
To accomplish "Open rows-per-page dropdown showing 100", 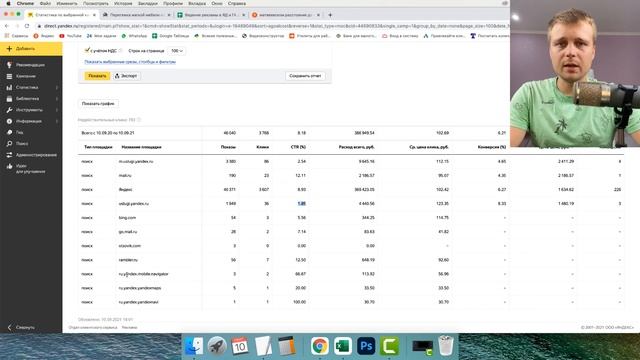I will point(177,51).
